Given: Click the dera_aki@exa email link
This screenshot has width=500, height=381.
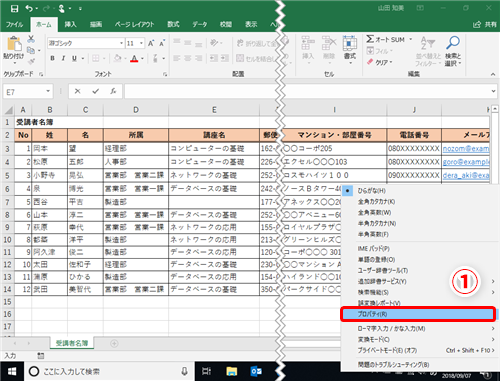Looking at the screenshot, I should [466, 175].
